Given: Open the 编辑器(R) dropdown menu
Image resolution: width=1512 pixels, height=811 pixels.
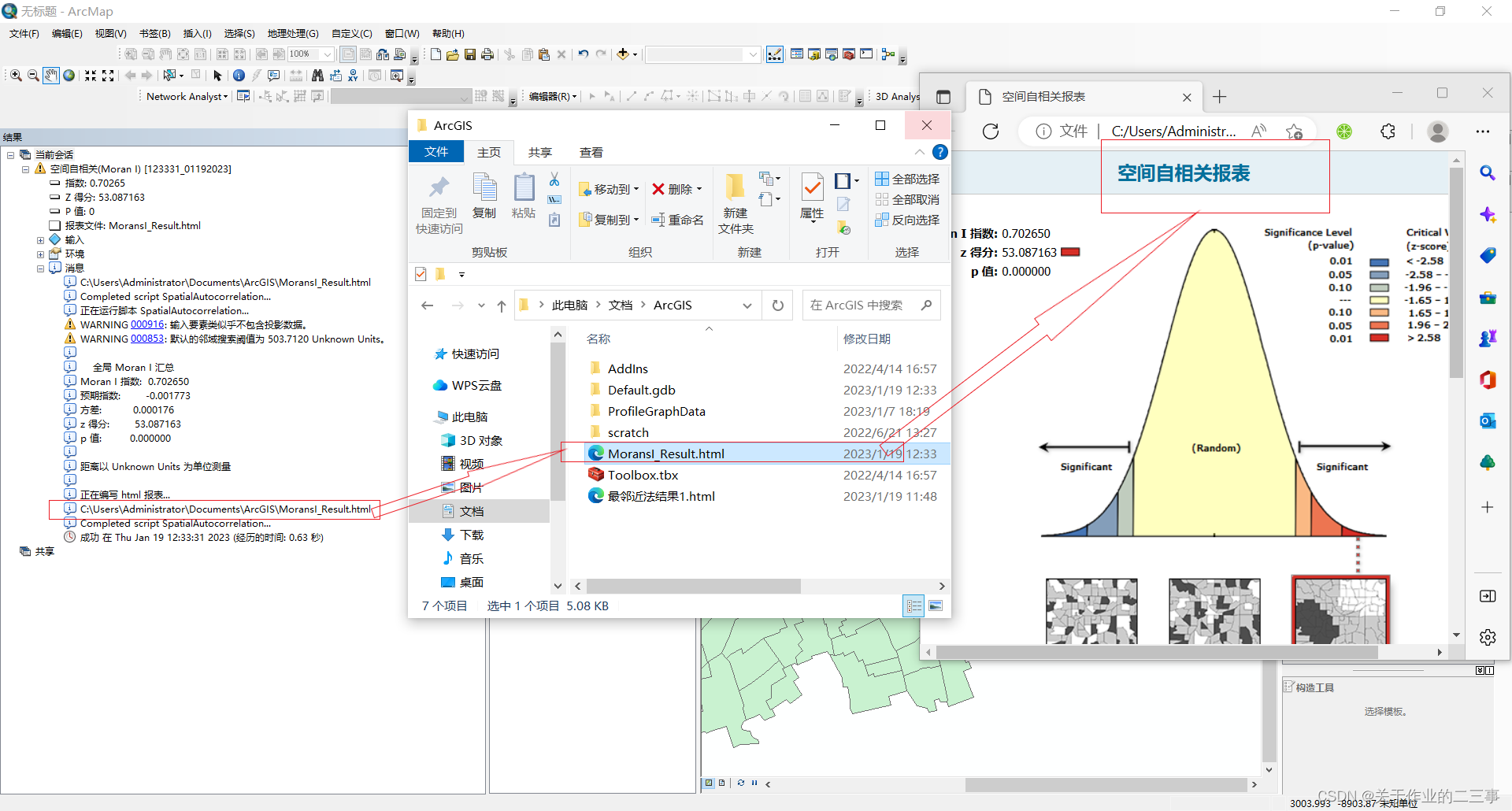Looking at the screenshot, I should point(553,96).
